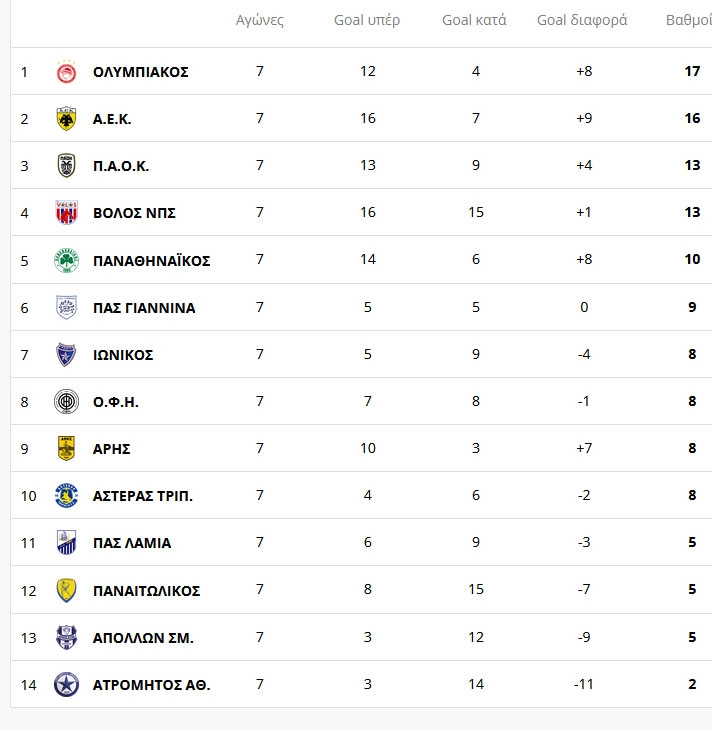
Task: Sort by Goal κατά column header
Action: click(x=474, y=20)
